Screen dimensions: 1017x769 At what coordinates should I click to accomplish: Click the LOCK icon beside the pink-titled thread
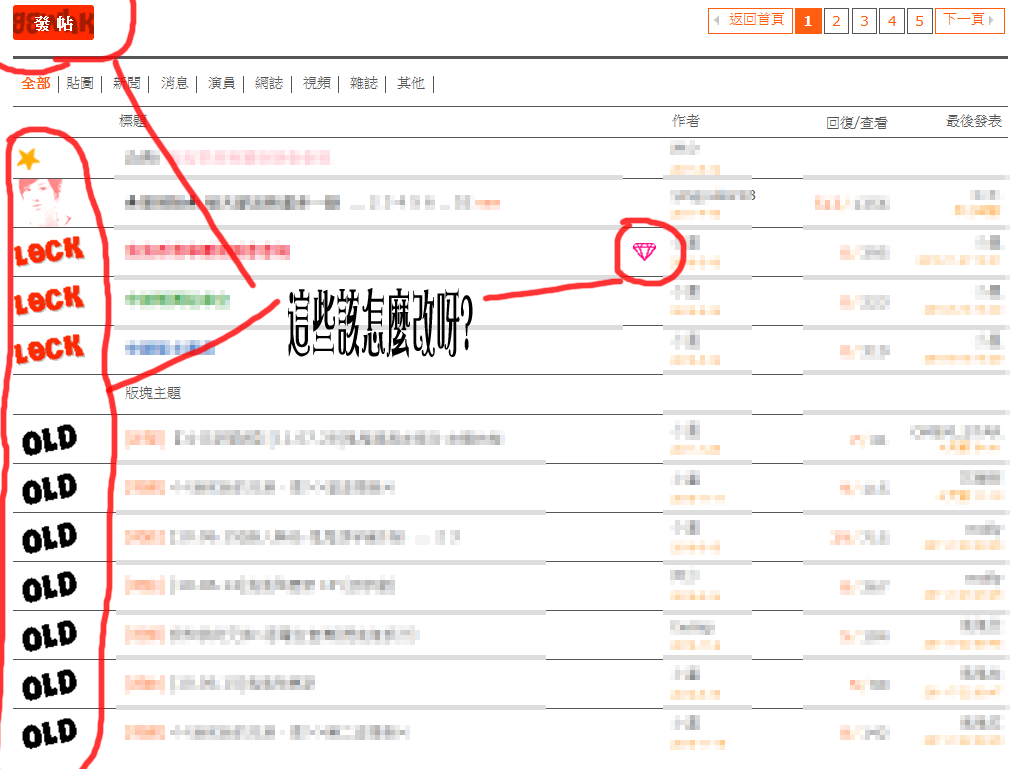point(49,251)
